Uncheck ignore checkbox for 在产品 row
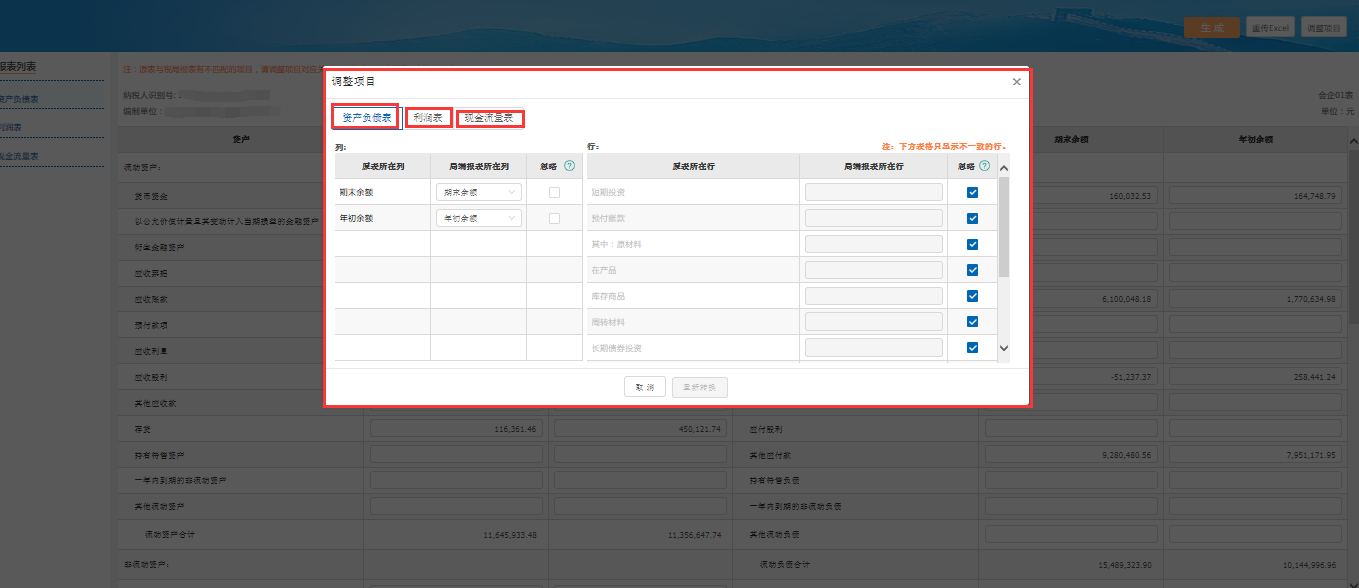This screenshot has height=588, width=1359. click(972, 270)
